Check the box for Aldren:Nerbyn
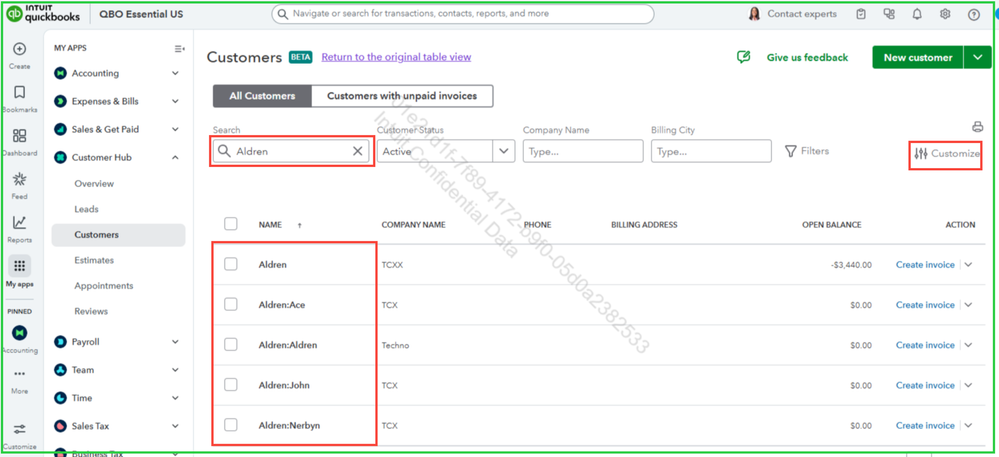Screen dimensions: 999x457 pyautogui.click(x=231, y=424)
